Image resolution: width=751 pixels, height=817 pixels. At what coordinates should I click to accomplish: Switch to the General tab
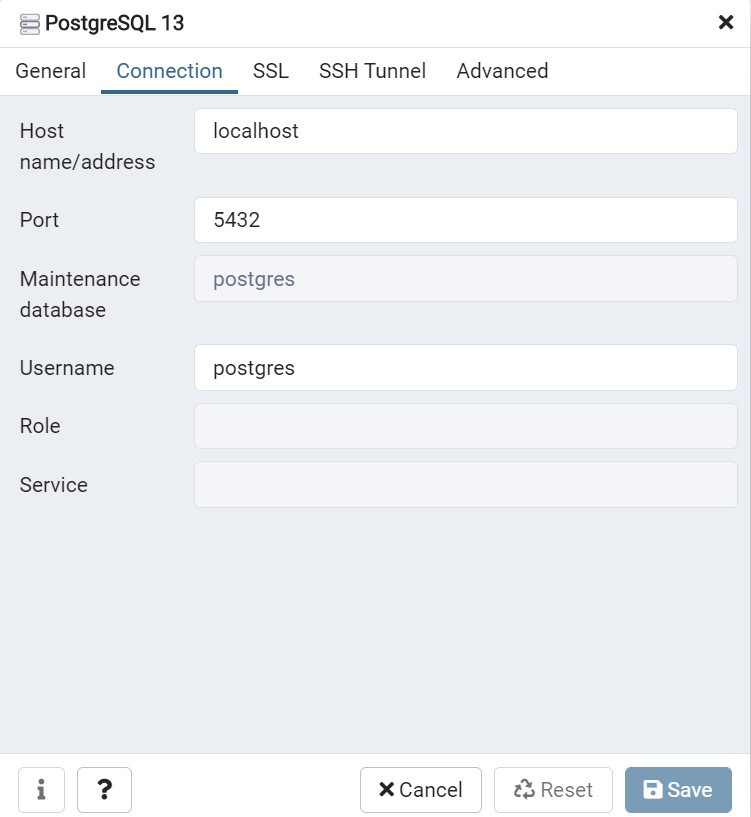click(51, 71)
